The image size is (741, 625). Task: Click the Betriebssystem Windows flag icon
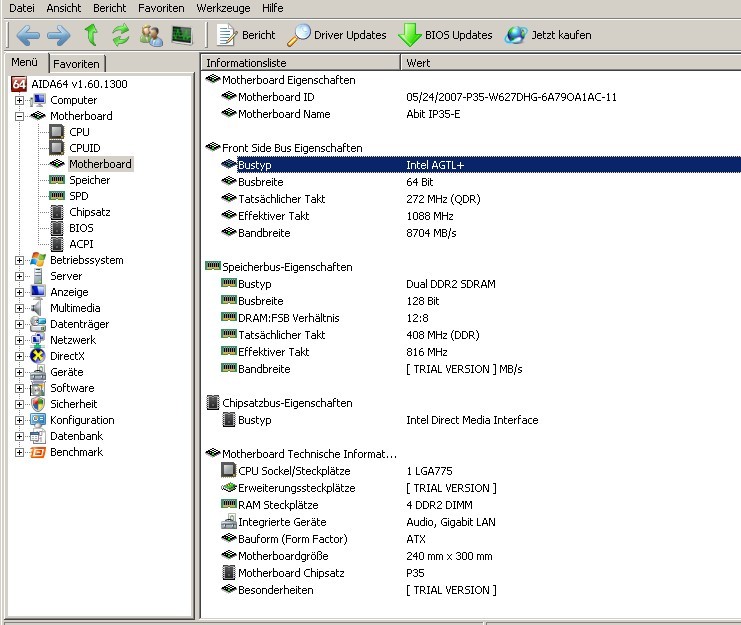point(38,260)
